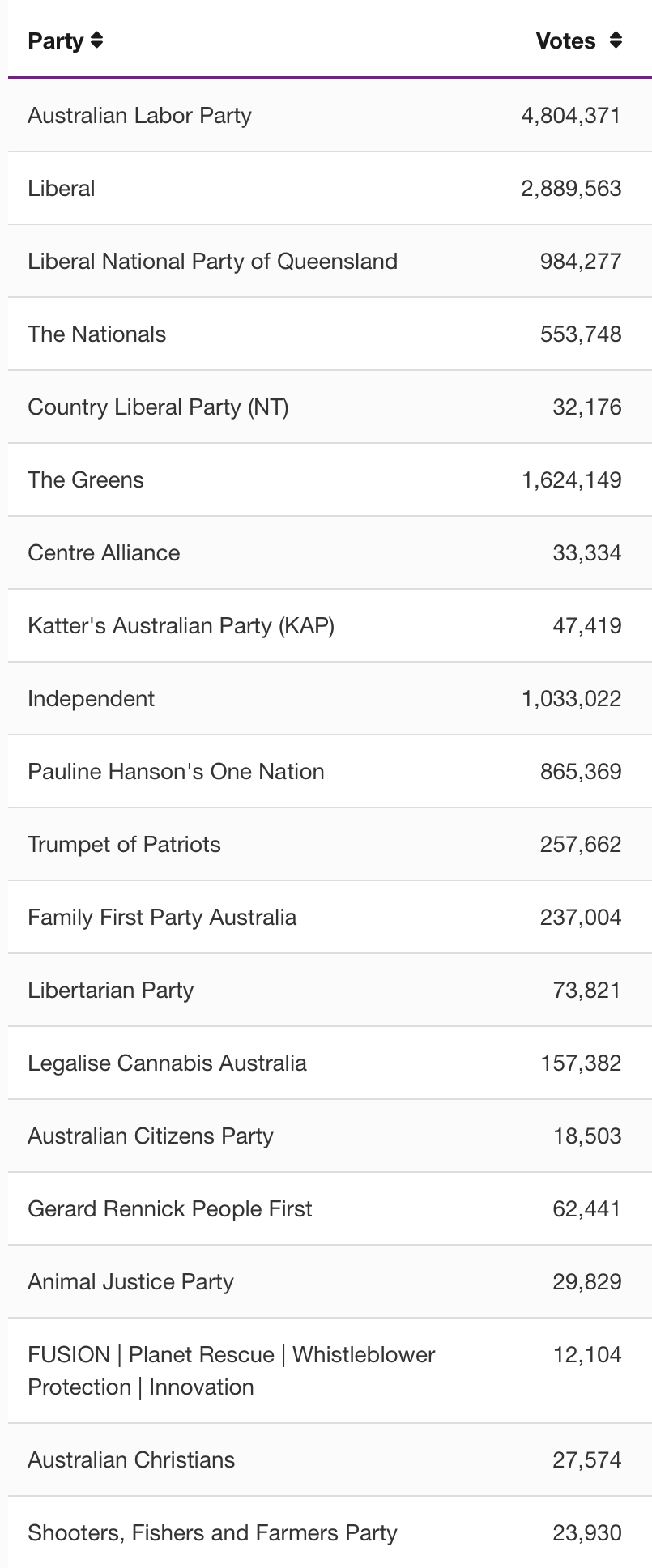Image resolution: width=652 pixels, height=1568 pixels.
Task: Sort table by Votes column icon
Action: point(616,40)
